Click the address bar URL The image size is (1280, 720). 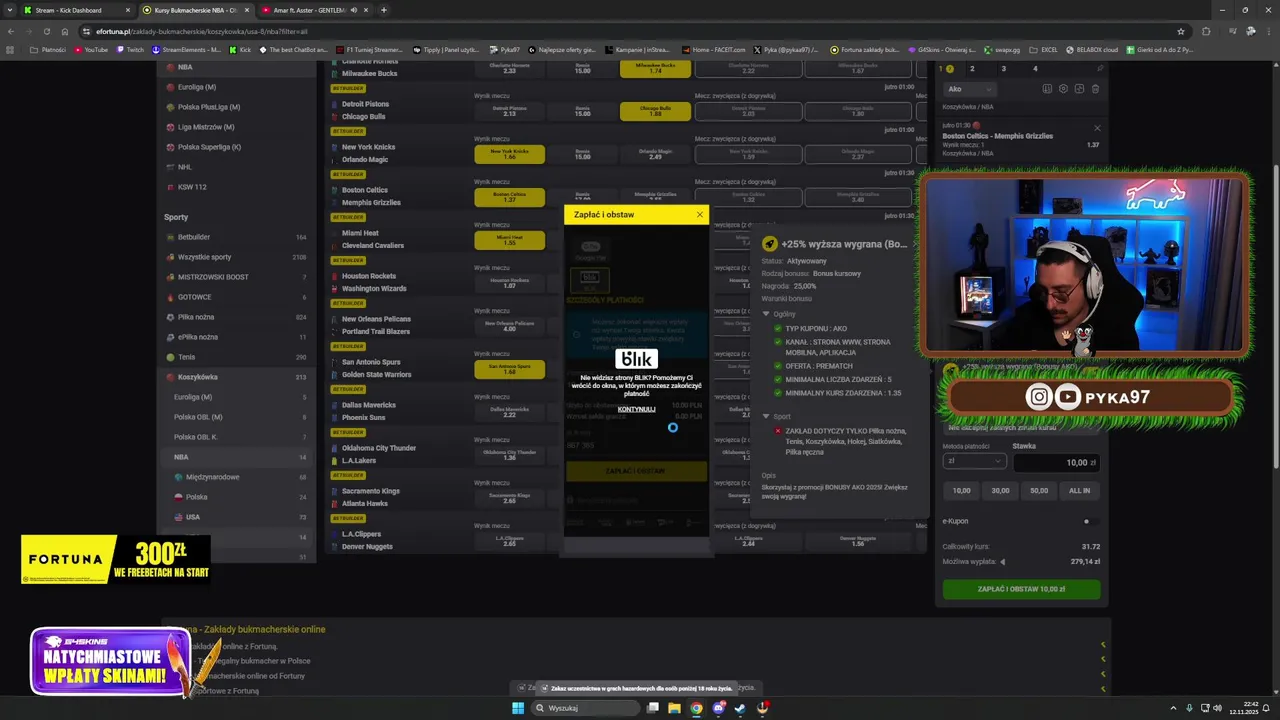coord(201,31)
